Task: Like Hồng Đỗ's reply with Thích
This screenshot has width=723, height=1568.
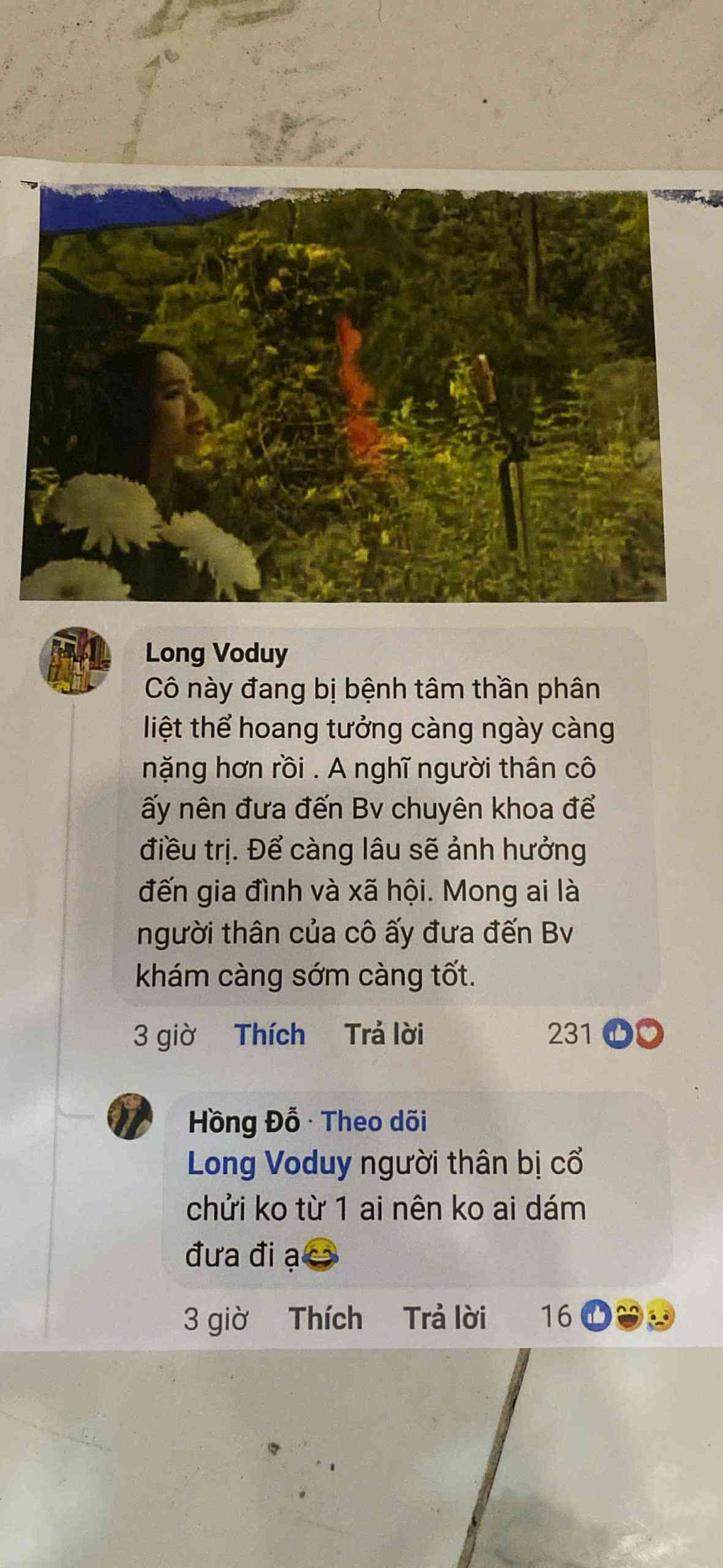Action: click(x=325, y=1317)
